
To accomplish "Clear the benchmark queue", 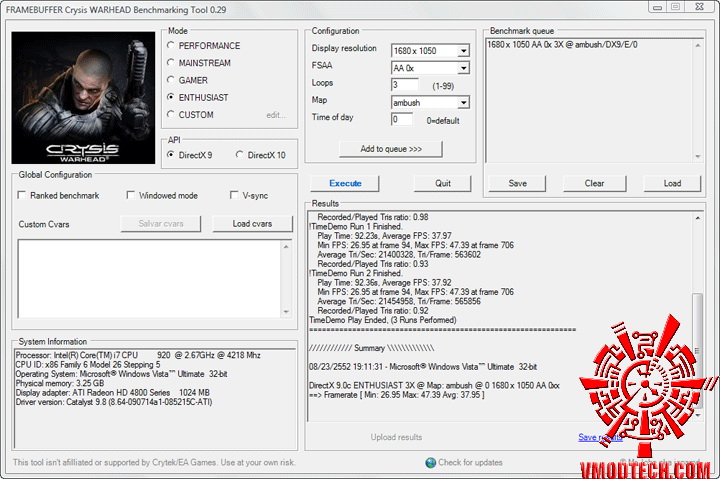I will coord(594,183).
